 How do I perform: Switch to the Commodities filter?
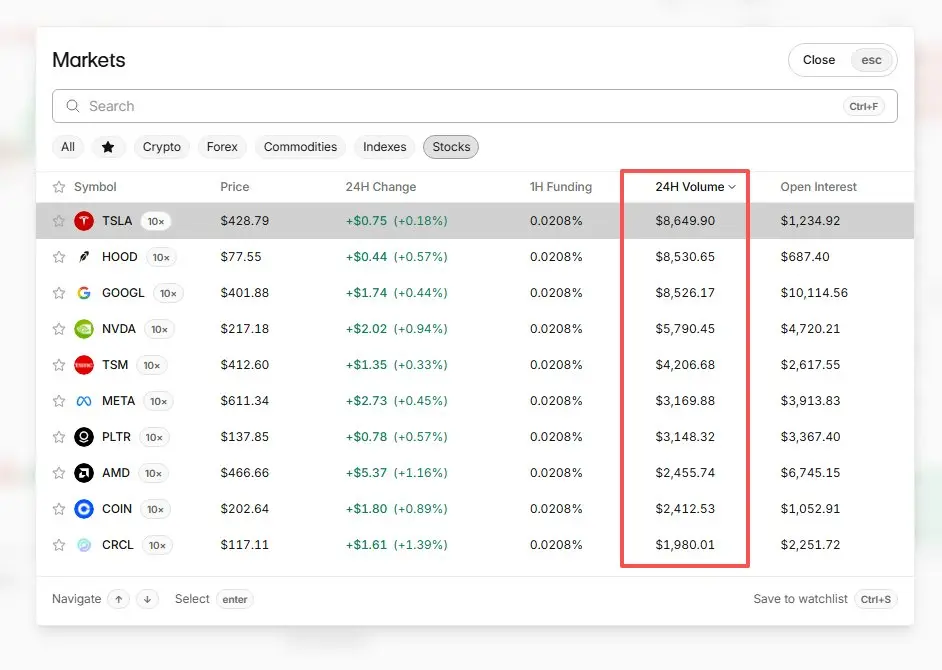pyautogui.click(x=300, y=147)
